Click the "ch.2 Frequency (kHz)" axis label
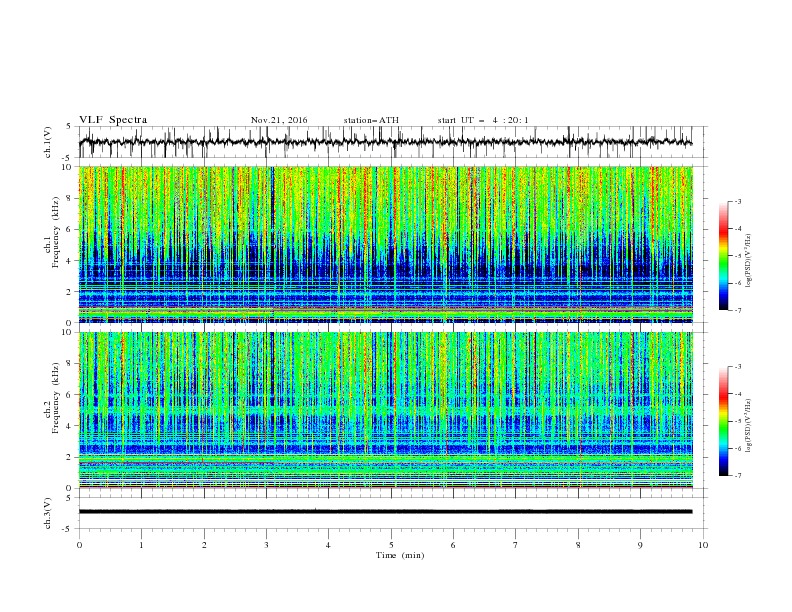Image resolution: width=792 pixels, height=612 pixels. pyautogui.click(x=52, y=411)
